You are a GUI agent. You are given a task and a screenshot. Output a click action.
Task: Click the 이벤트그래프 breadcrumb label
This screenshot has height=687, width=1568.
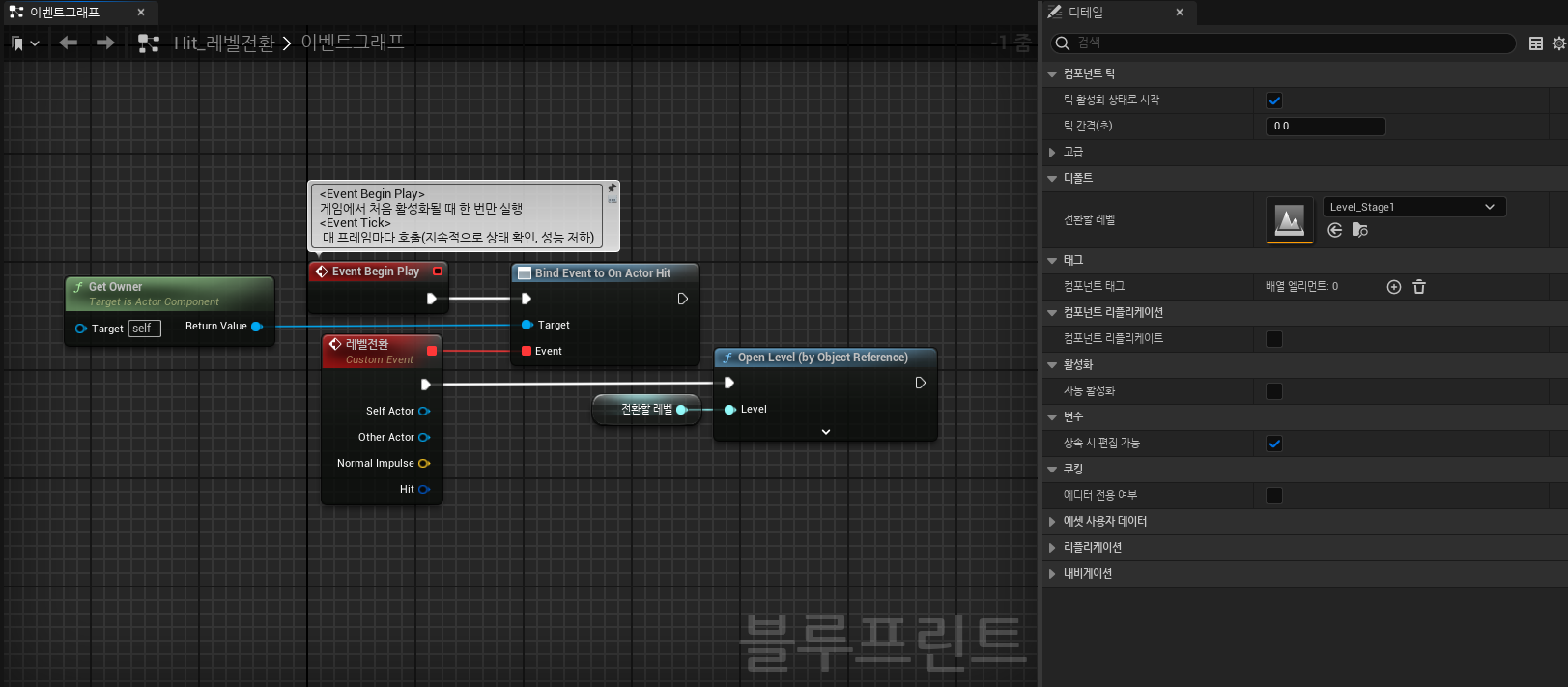[353, 43]
